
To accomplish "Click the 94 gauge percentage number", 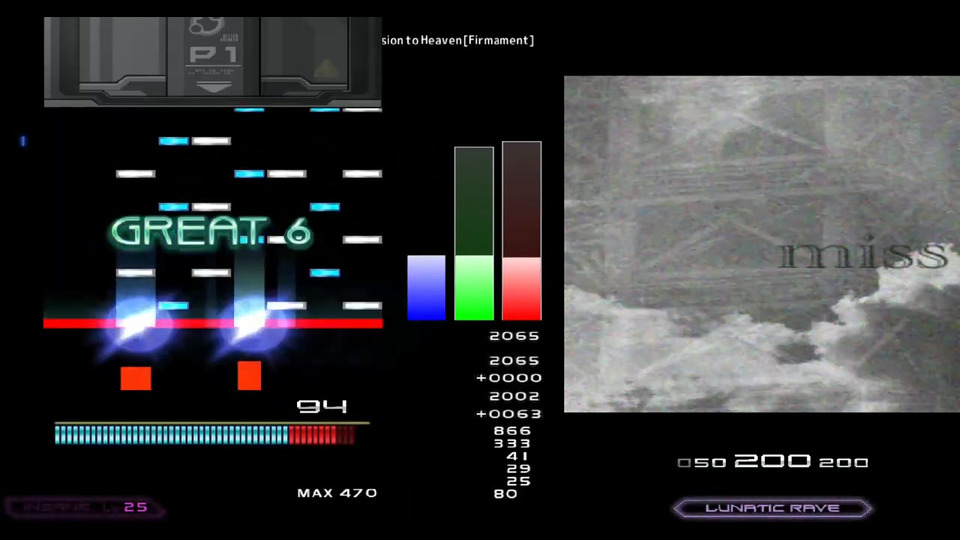I will 321,406.
